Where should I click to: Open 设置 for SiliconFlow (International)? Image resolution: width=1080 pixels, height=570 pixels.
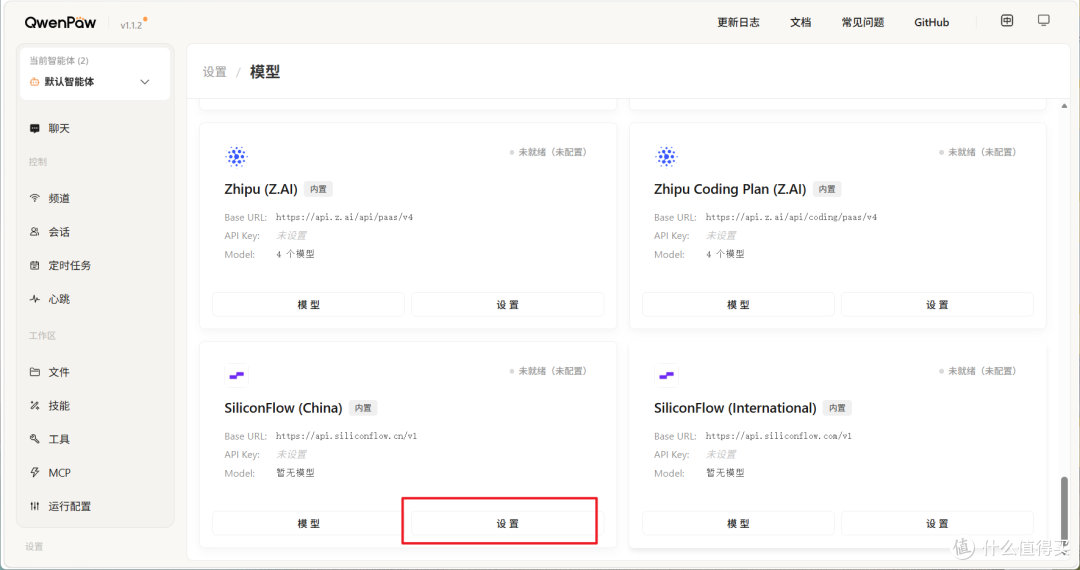[937, 523]
